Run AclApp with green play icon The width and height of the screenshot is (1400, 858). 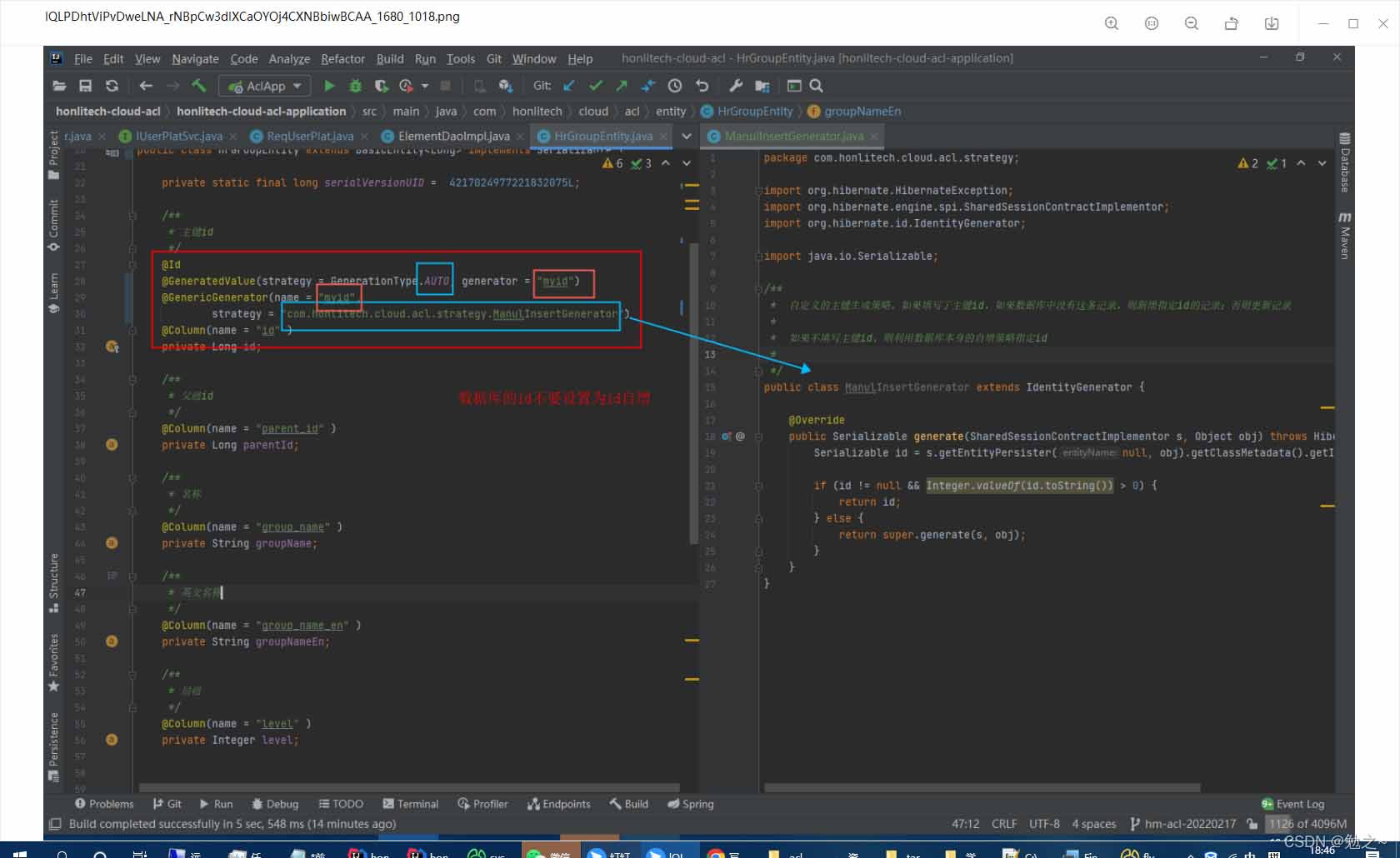(x=329, y=86)
